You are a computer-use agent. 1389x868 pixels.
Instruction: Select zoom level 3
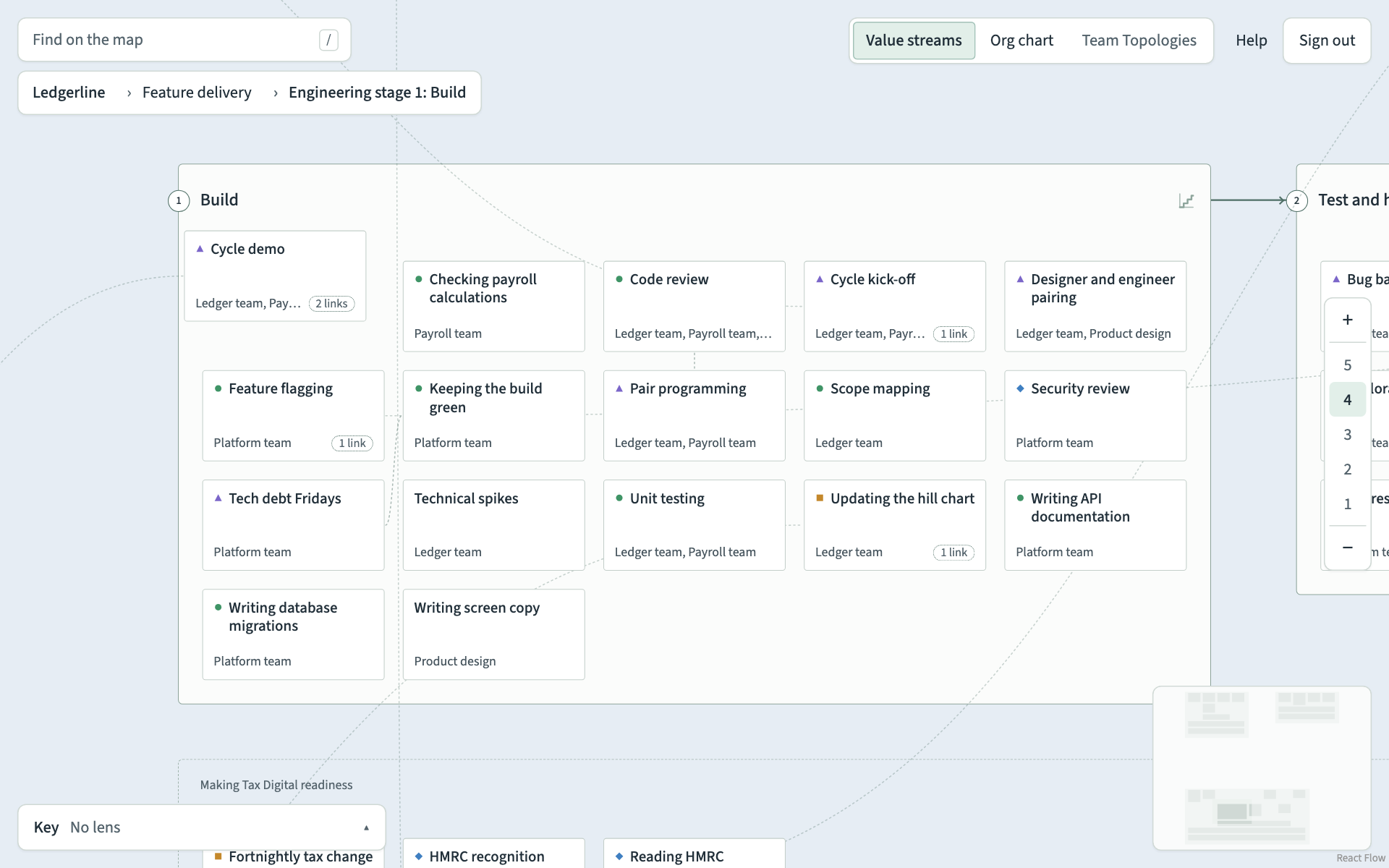coord(1347,435)
